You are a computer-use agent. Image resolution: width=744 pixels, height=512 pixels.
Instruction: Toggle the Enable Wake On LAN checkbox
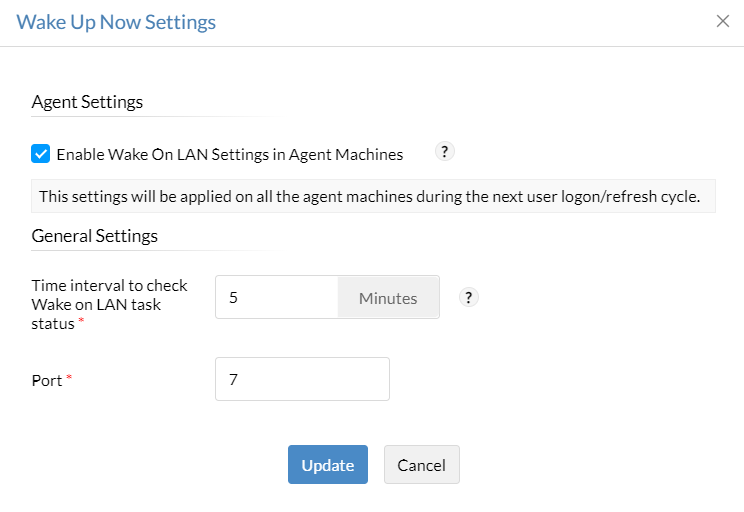tap(40, 154)
